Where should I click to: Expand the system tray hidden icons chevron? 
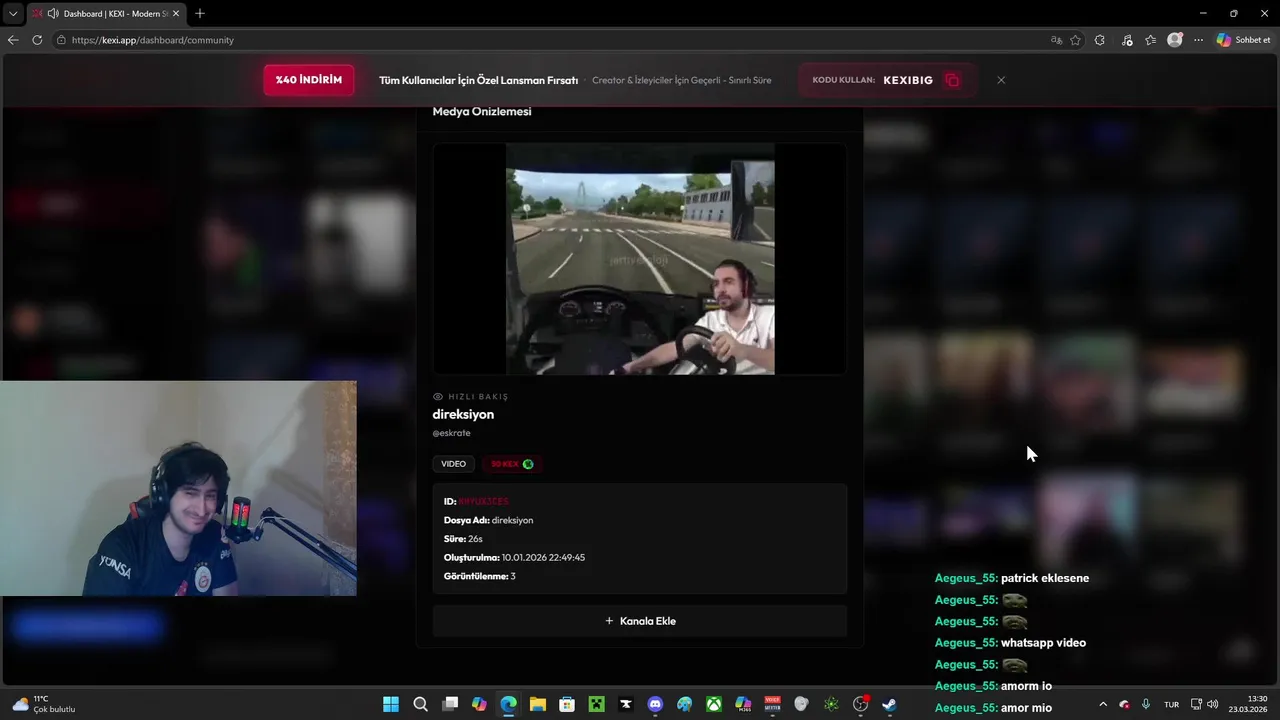point(1103,704)
